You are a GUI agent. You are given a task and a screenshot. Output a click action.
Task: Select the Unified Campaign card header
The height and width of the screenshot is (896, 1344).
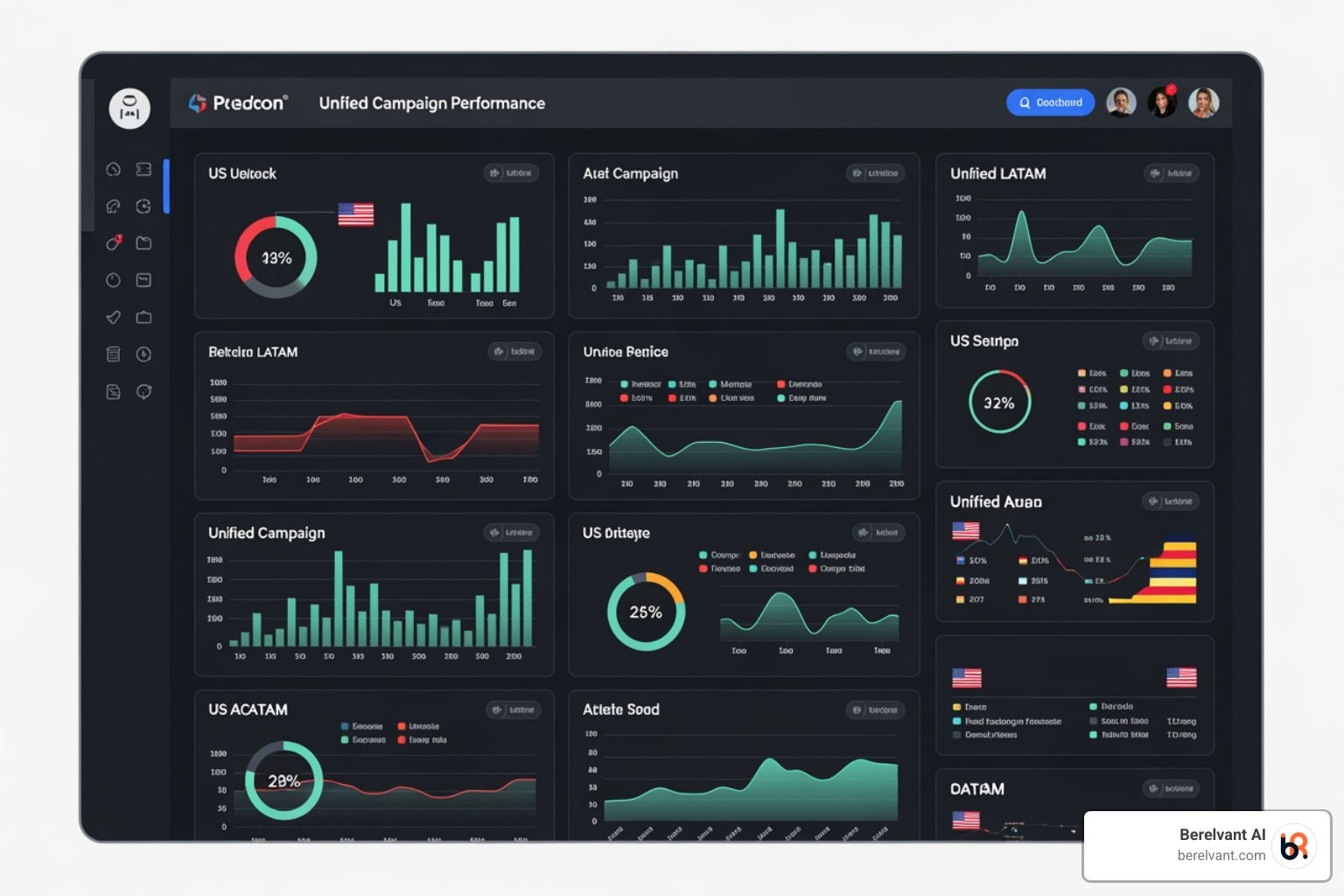[x=266, y=532]
